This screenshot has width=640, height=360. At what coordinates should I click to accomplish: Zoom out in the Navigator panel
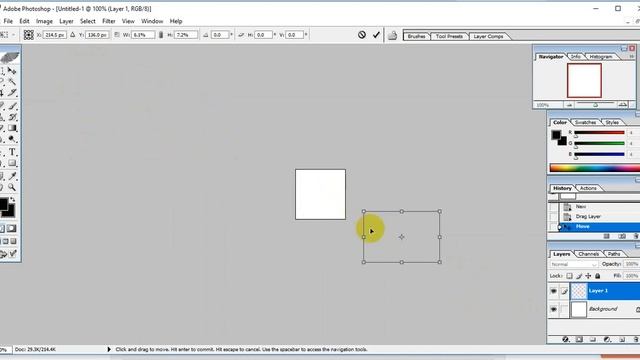[569, 105]
